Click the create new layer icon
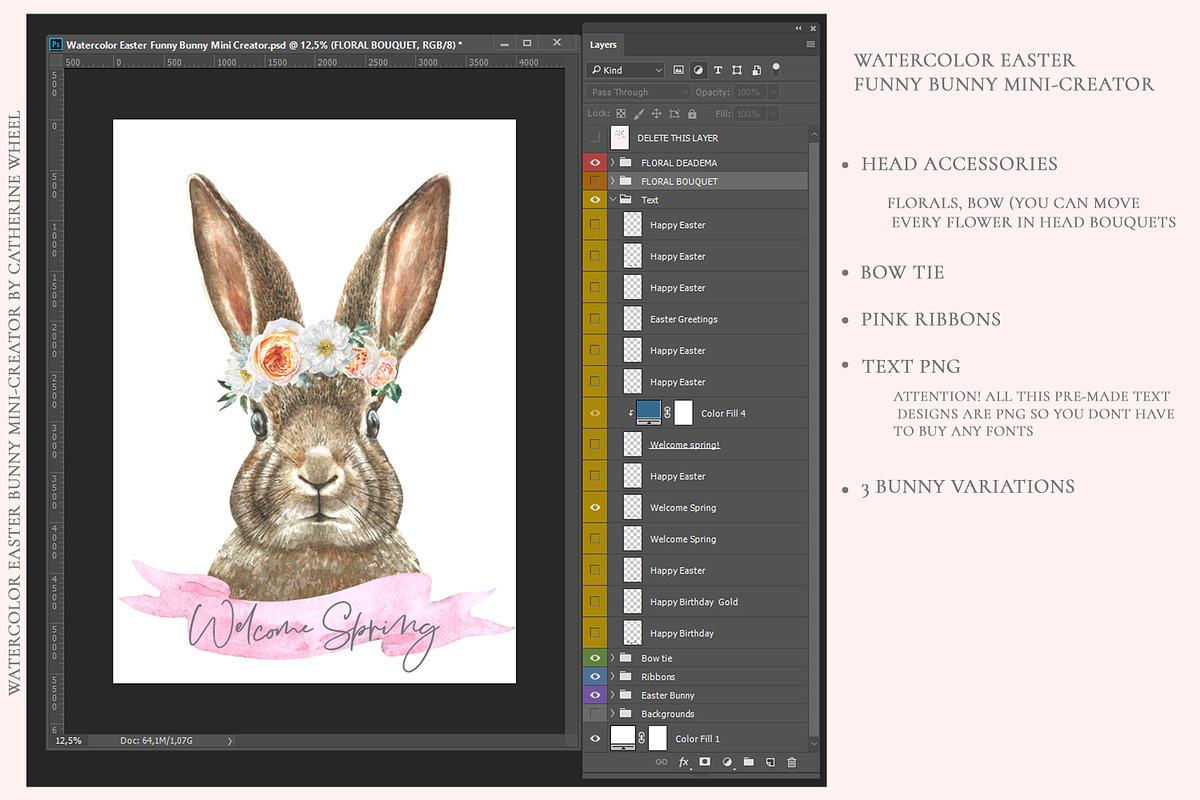 pos(770,762)
